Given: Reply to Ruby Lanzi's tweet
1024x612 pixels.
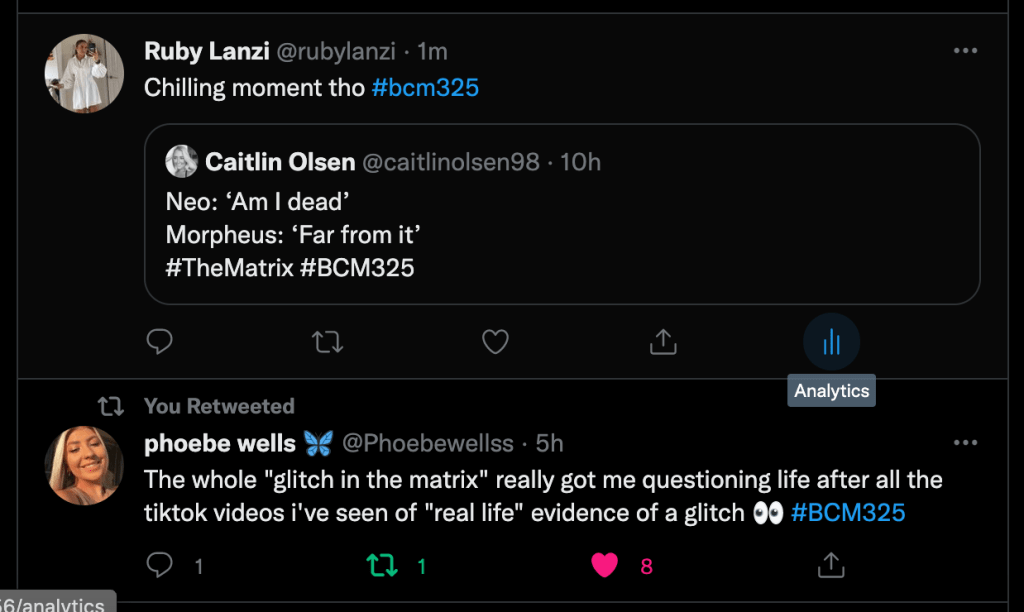Looking at the screenshot, I should coord(160,343).
